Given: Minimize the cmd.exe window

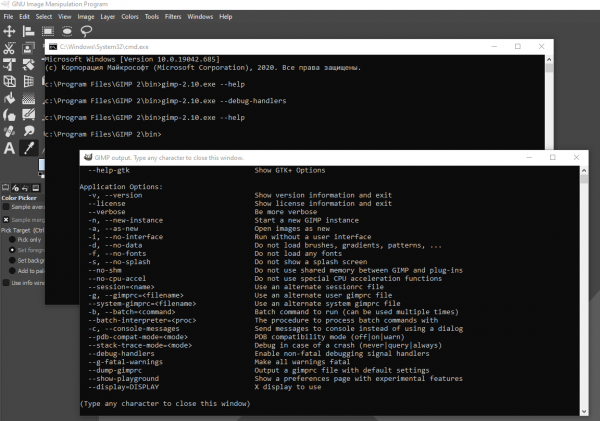Looking at the screenshot, I should [494, 46].
